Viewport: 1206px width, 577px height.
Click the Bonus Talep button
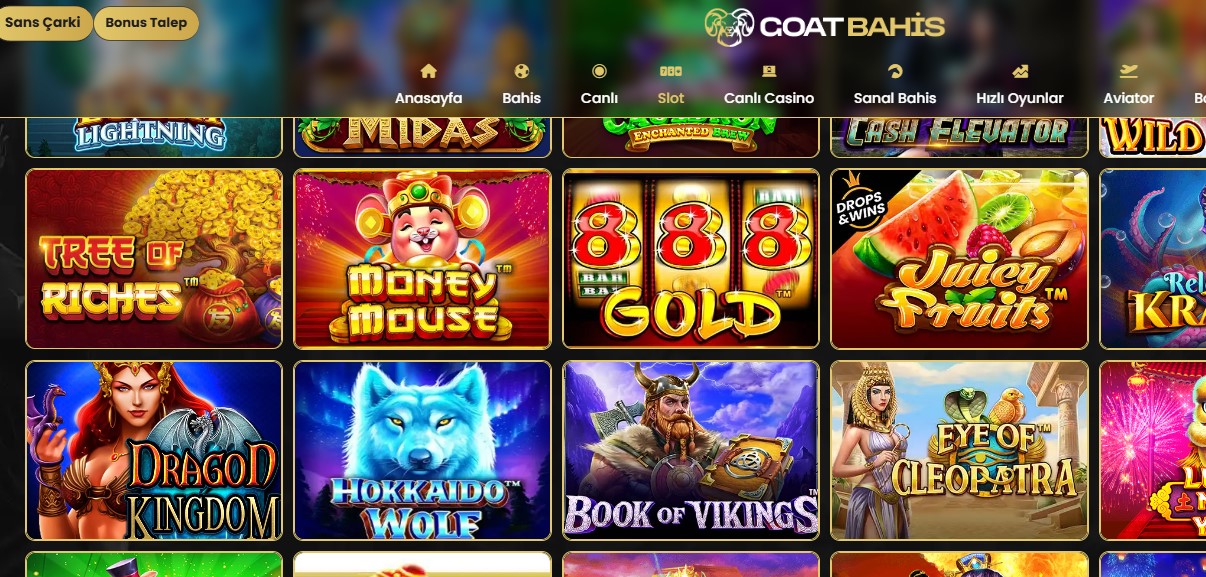click(x=146, y=23)
